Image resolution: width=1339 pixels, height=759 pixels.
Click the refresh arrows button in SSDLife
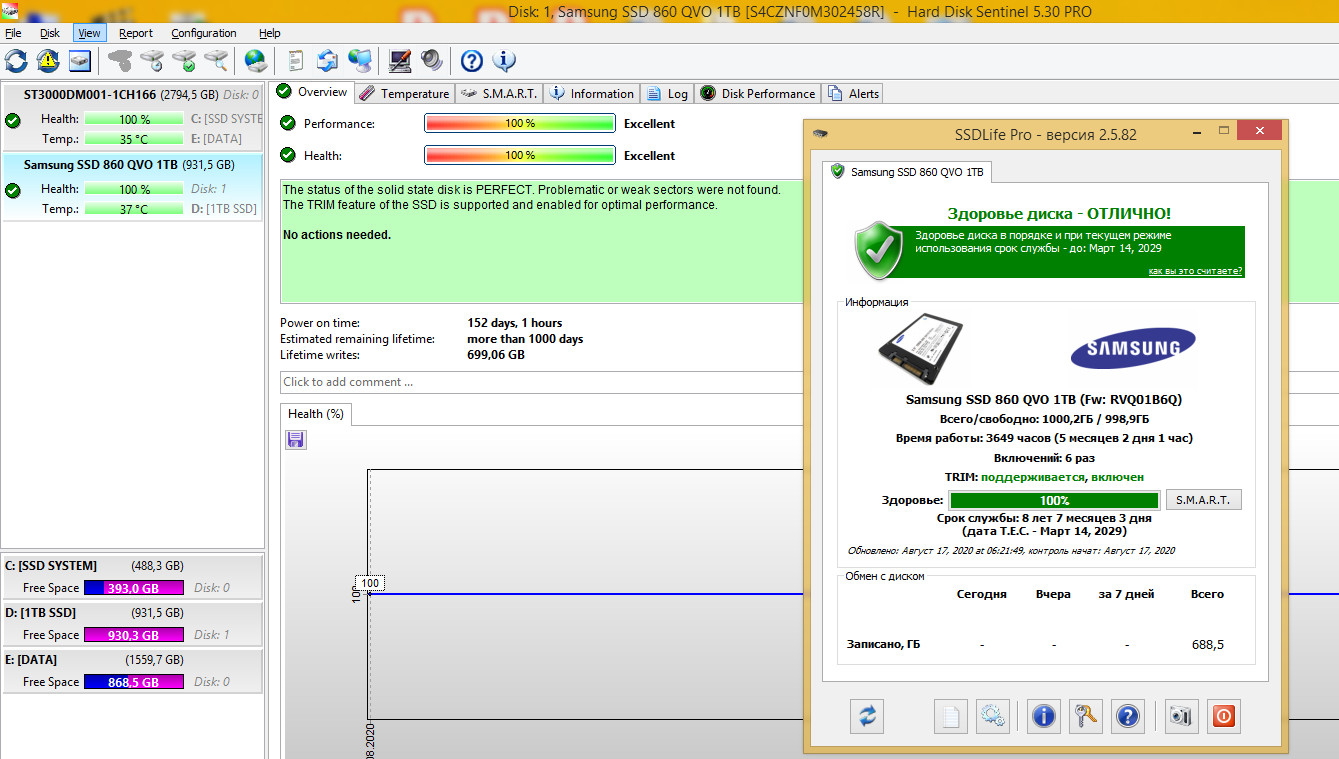pos(867,716)
